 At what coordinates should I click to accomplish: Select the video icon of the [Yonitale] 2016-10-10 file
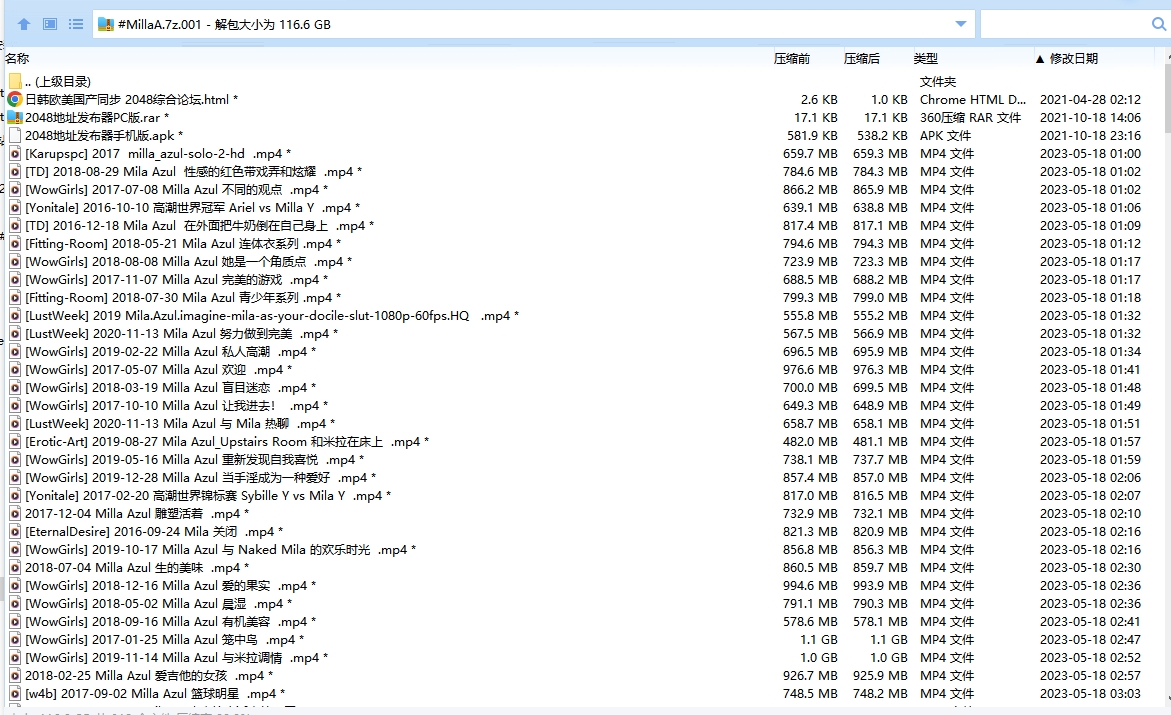point(15,208)
